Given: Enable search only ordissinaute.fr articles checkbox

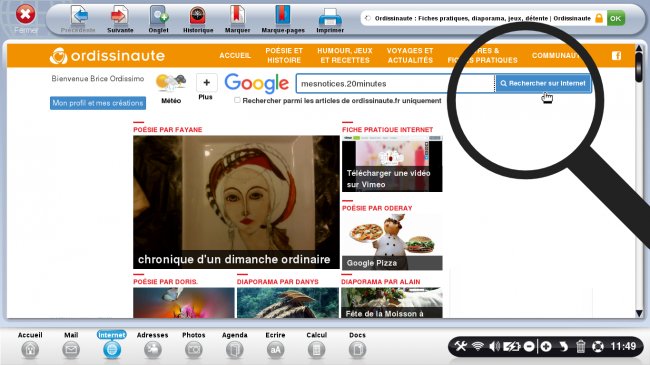Looking at the screenshot, I should click(x=237, y=100).
